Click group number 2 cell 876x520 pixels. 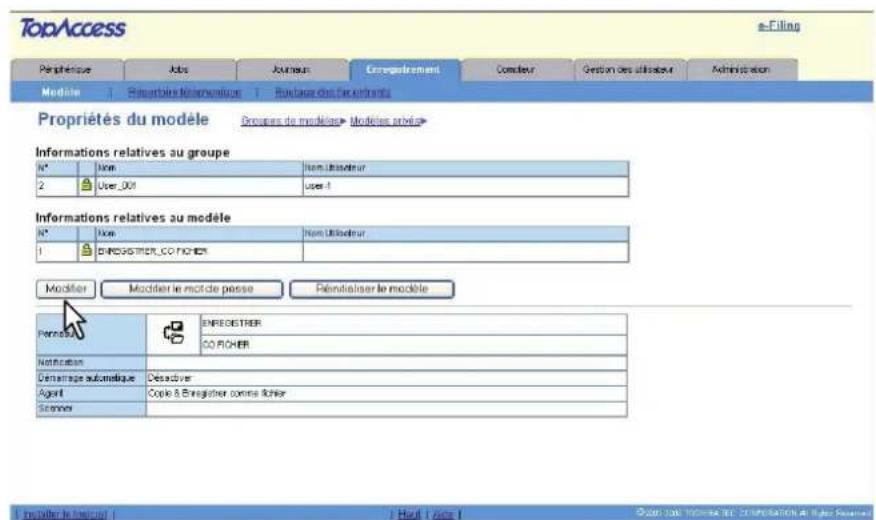point(57,186)
